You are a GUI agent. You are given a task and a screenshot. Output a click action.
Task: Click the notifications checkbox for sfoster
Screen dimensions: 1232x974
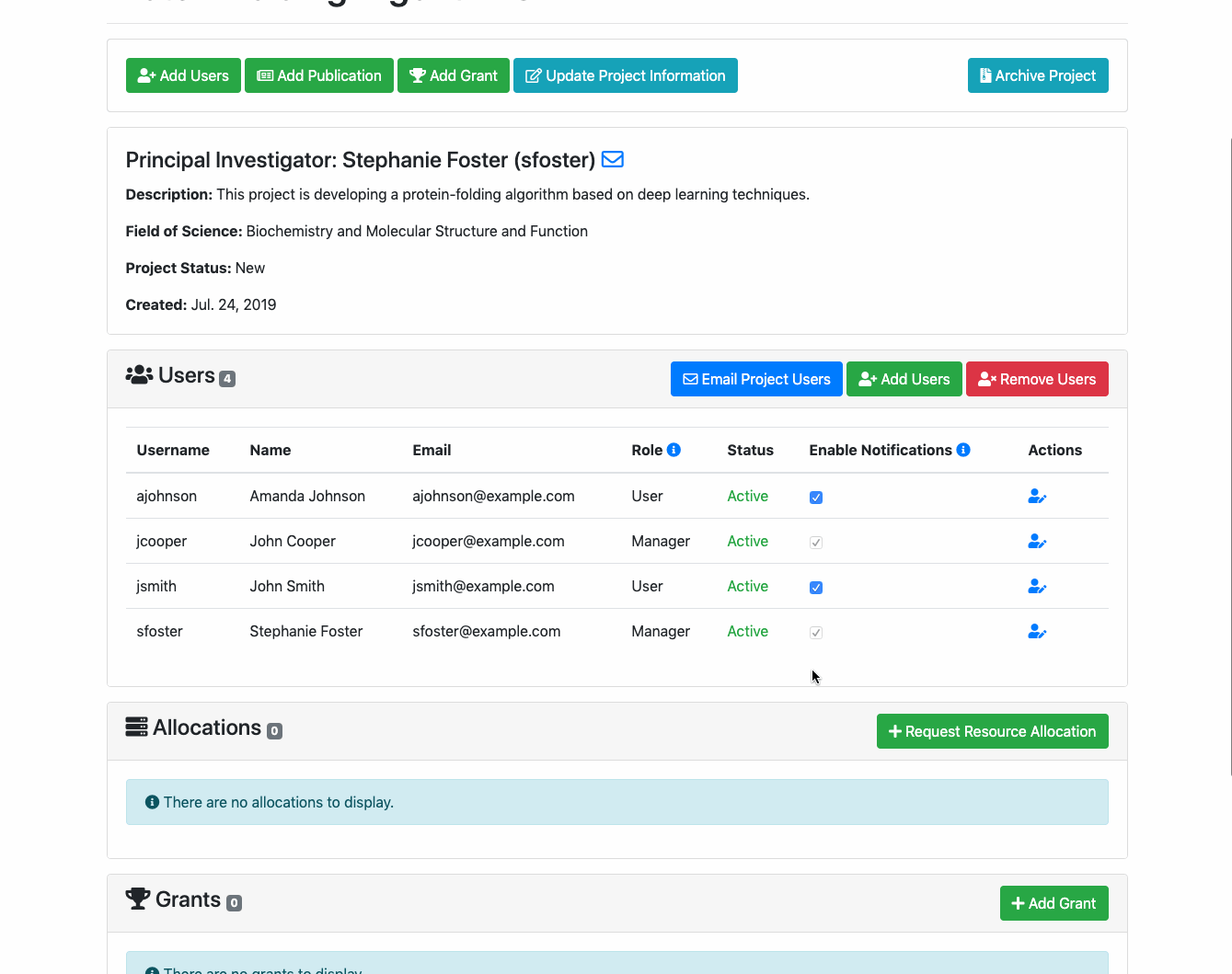(x=816, y=633)
